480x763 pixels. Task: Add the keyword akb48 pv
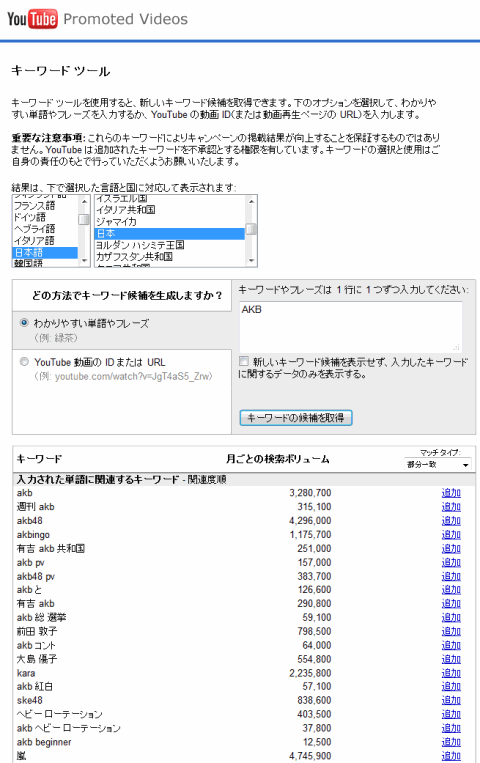click(451, 576)
